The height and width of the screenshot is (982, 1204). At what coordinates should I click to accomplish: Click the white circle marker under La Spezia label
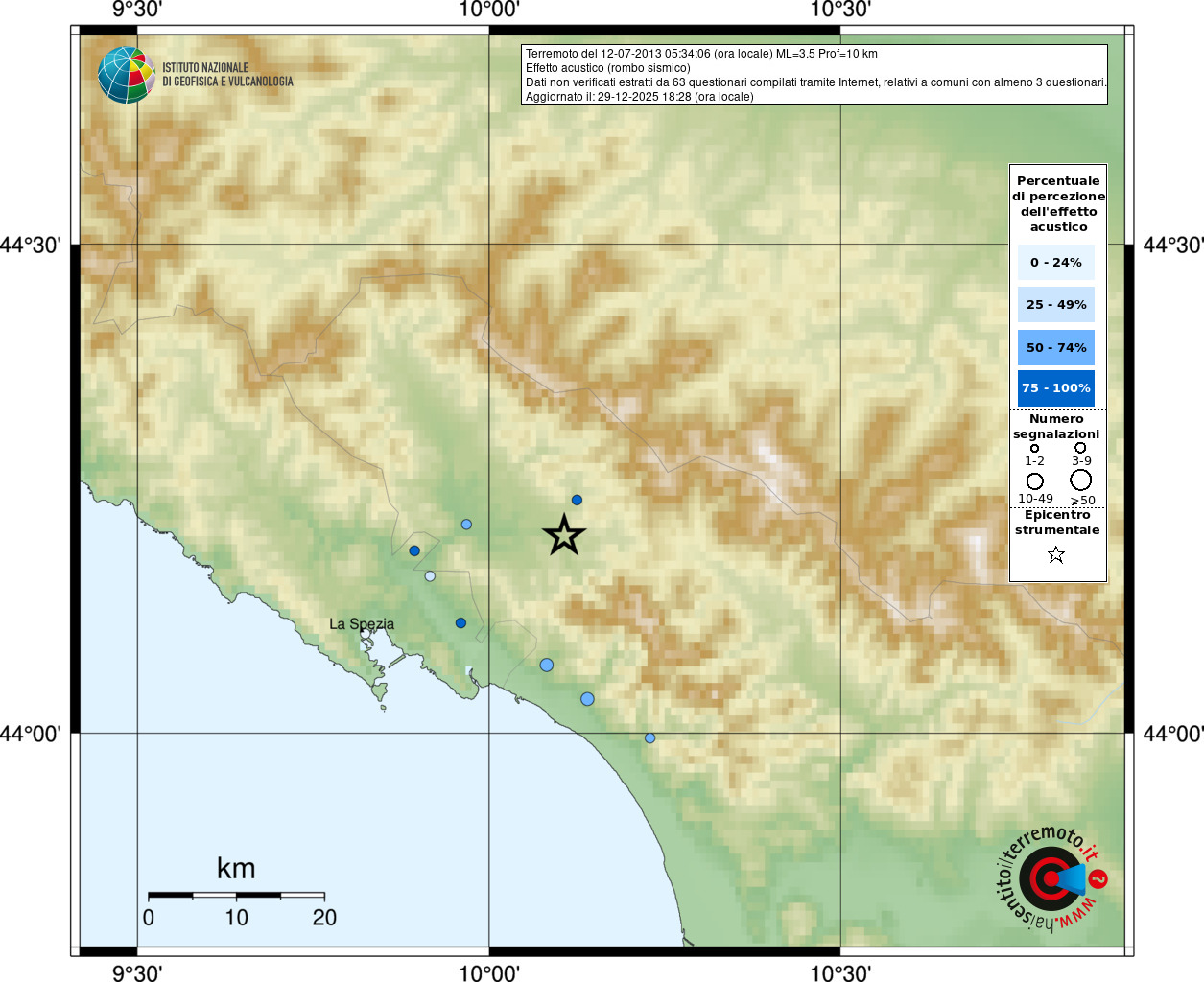366,634
